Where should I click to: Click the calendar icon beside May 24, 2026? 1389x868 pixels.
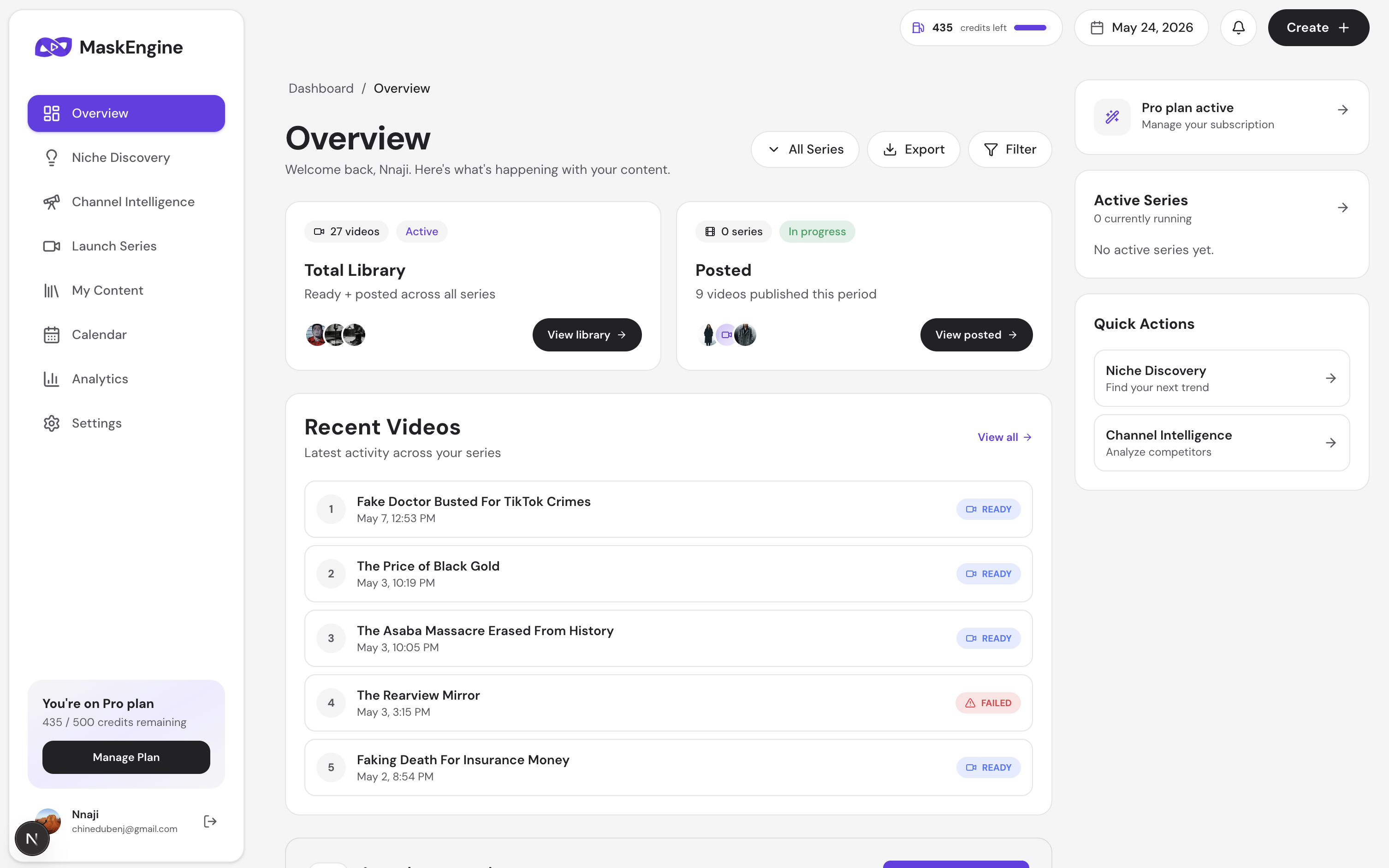click(1097, 28)
